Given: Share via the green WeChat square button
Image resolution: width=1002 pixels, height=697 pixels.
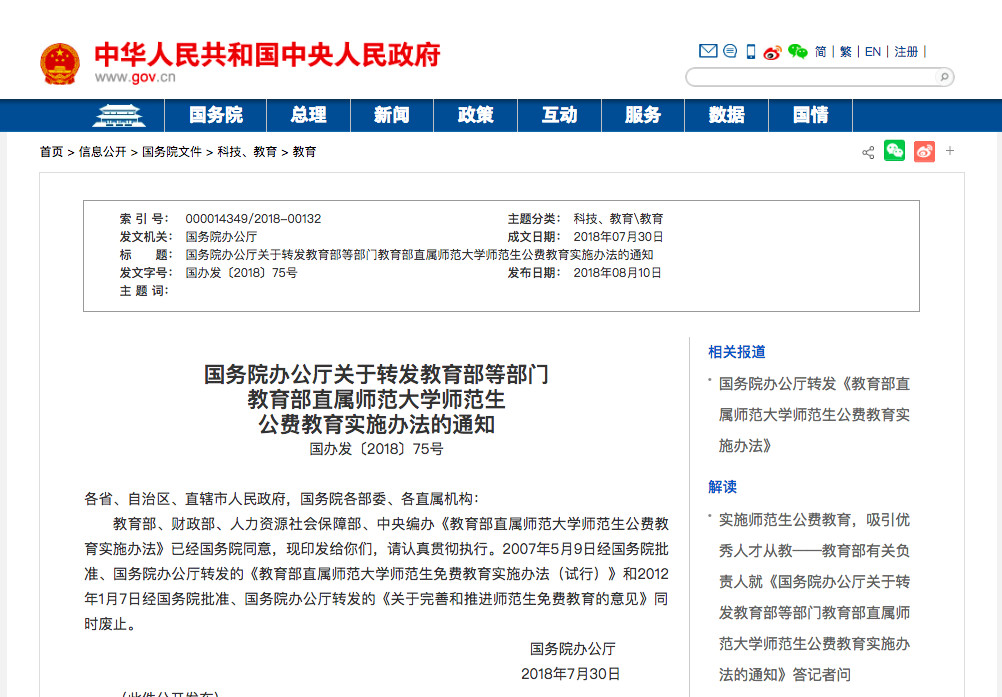Looking at the screenshot, I should 894,152.
